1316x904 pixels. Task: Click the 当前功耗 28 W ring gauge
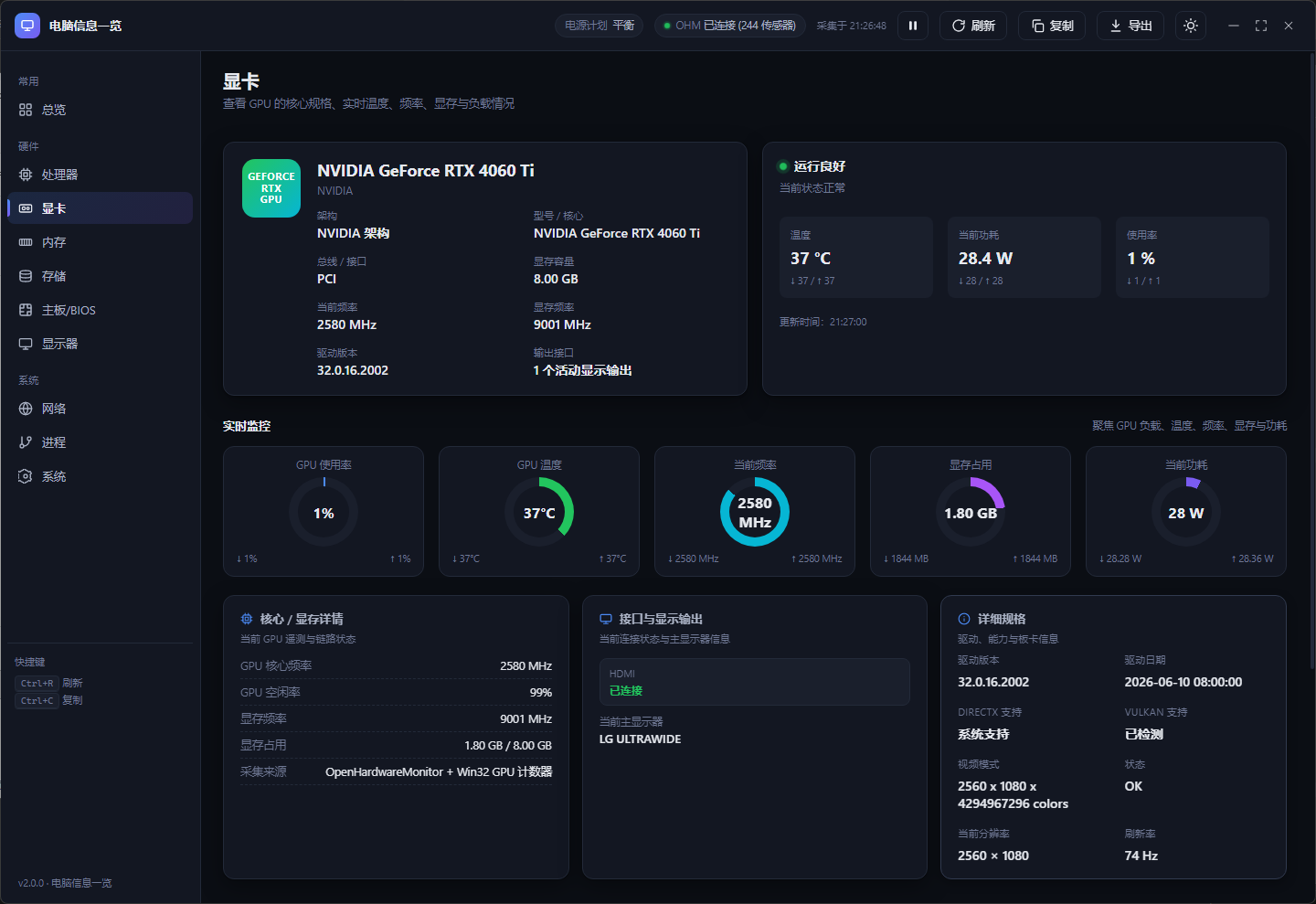click(1186, 512)
